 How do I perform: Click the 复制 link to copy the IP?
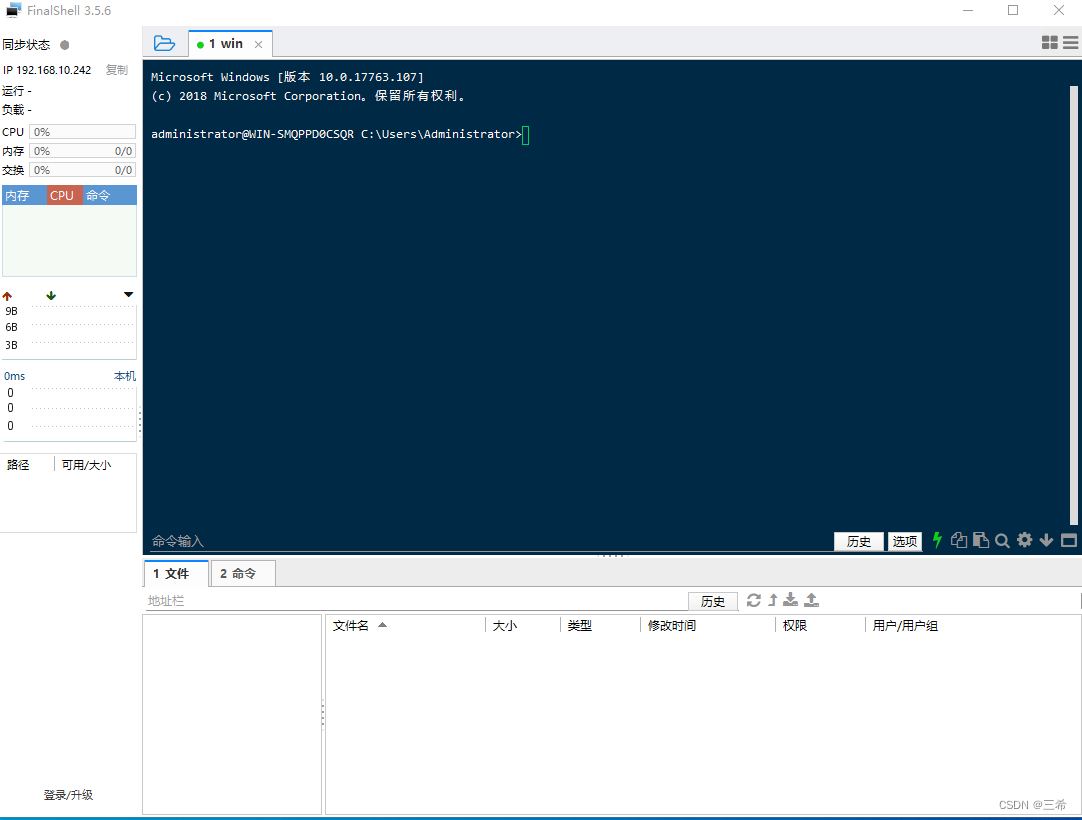point(116,69)
